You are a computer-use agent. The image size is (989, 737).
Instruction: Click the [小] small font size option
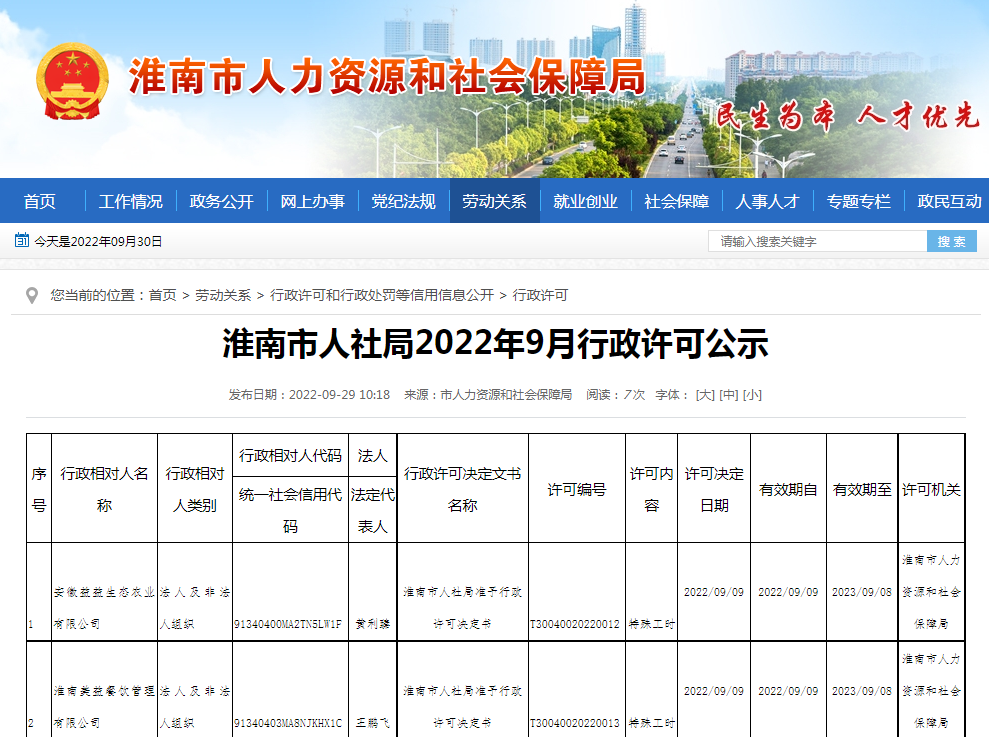click(x=753, y=394)
